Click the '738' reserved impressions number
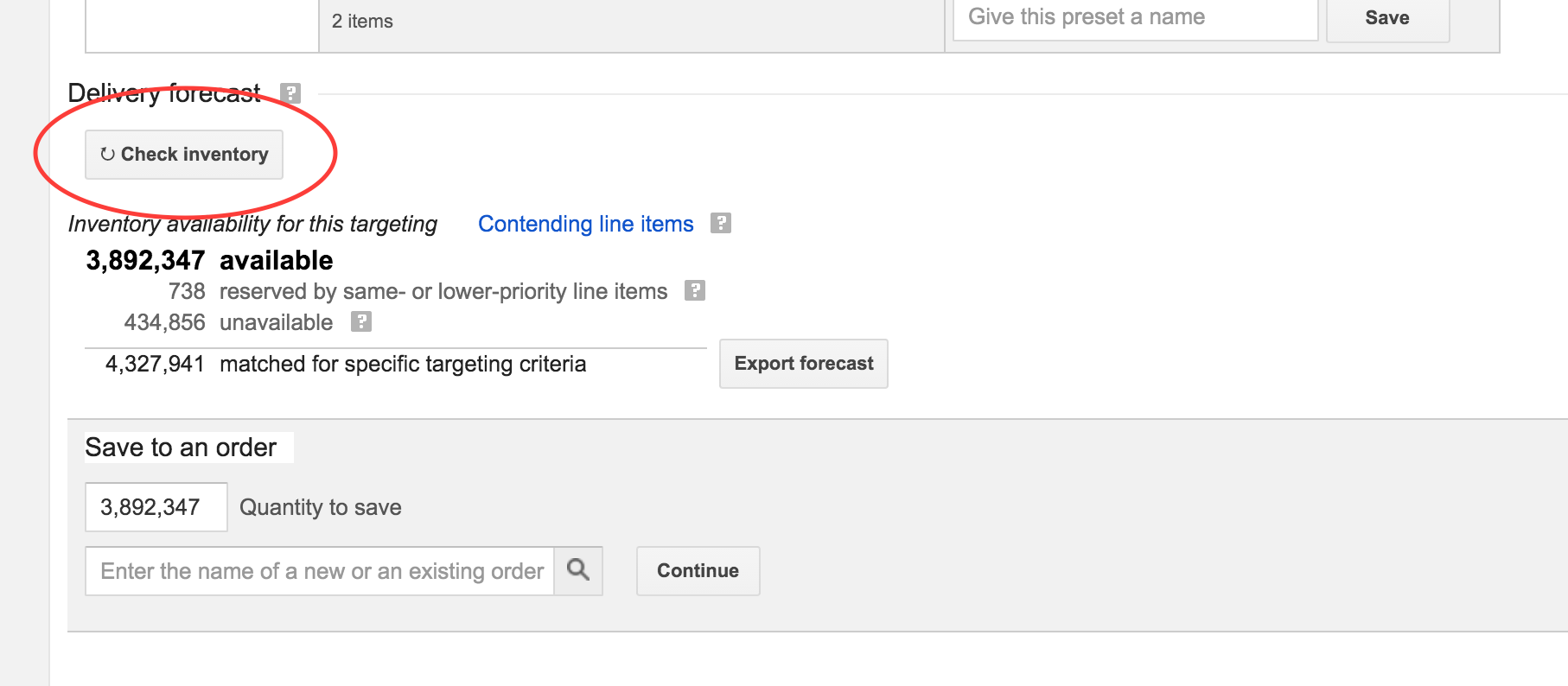1568x686 pixels. 187,291
